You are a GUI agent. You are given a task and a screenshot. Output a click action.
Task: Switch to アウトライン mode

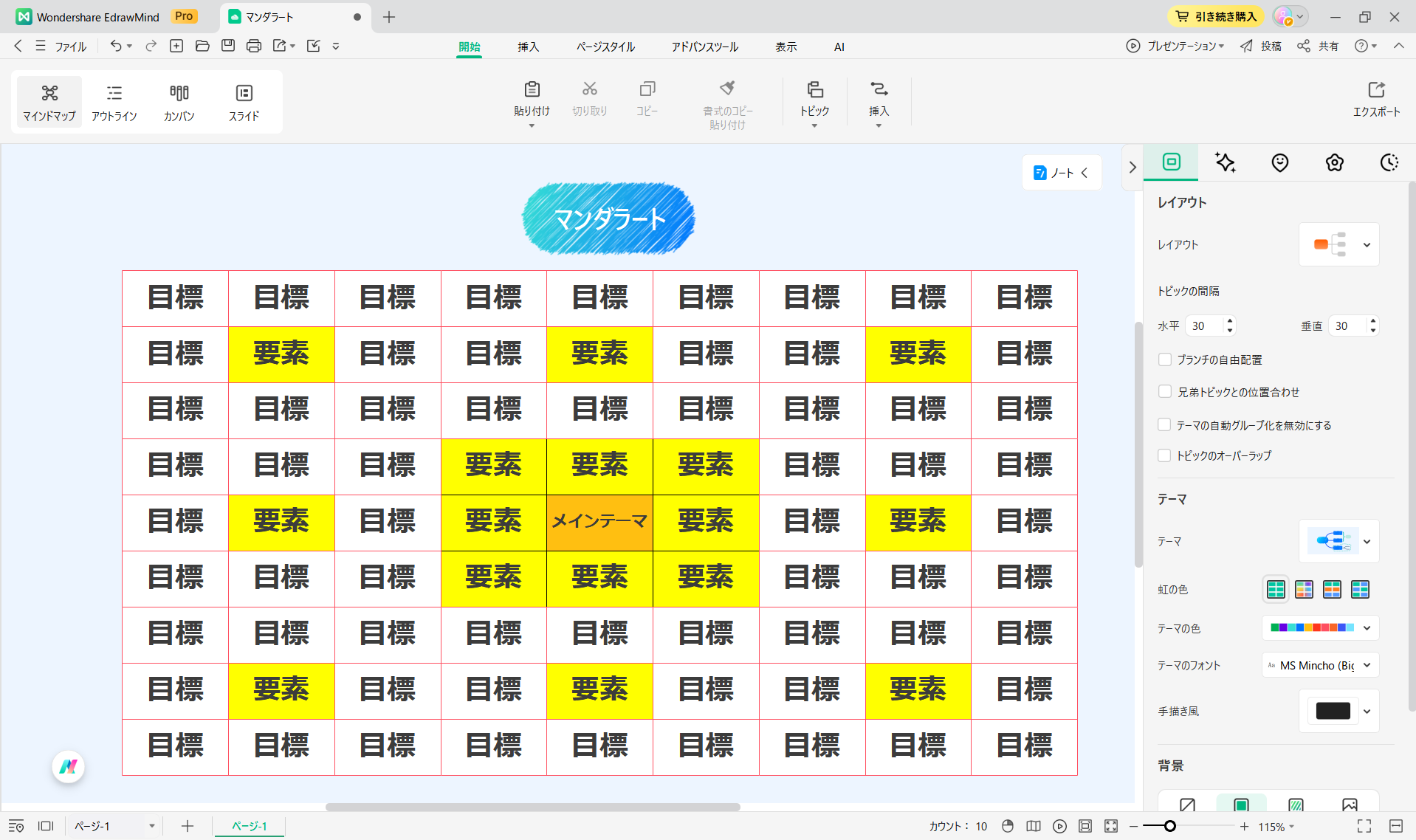pos(114,101)
